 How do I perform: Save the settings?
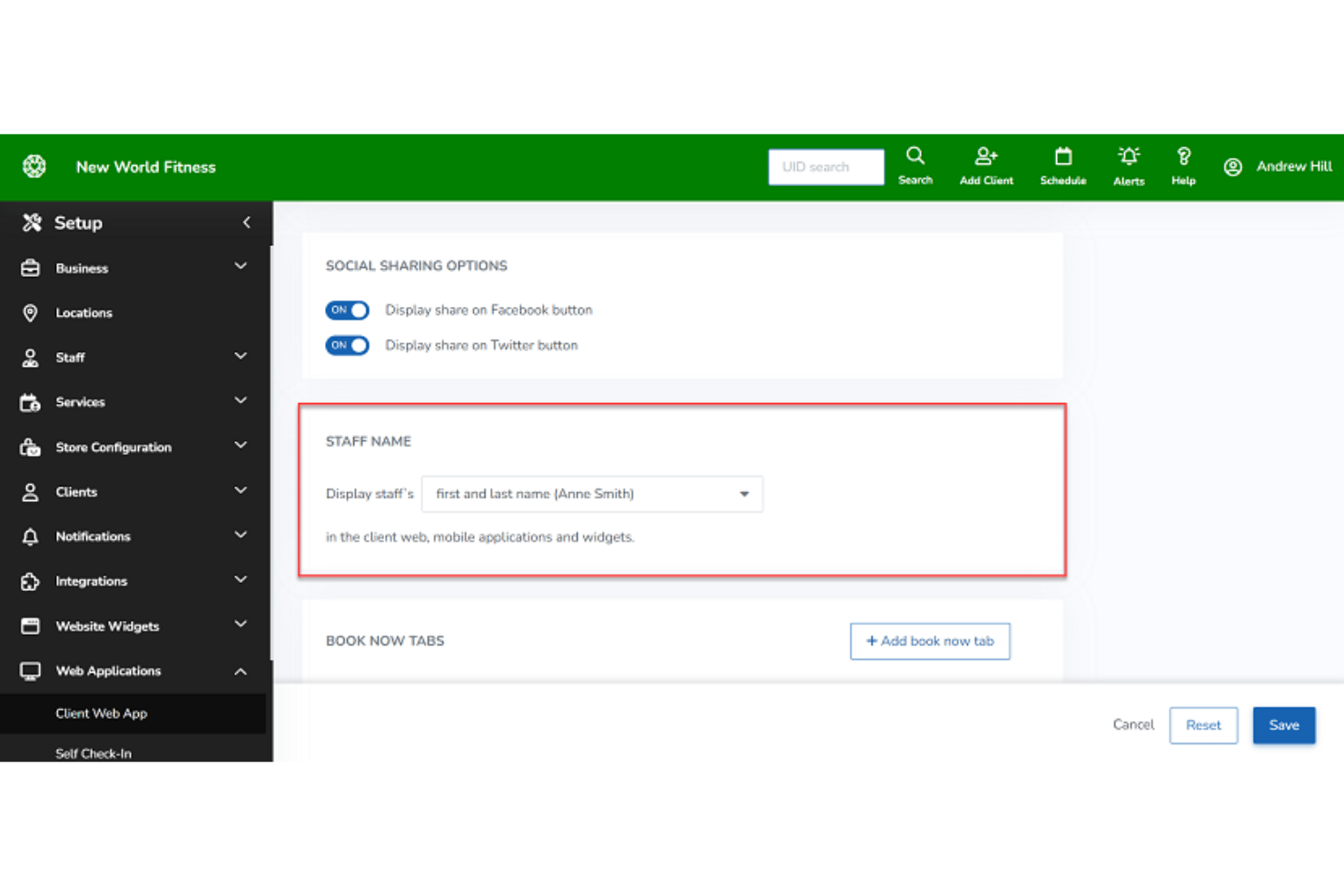1284,725
